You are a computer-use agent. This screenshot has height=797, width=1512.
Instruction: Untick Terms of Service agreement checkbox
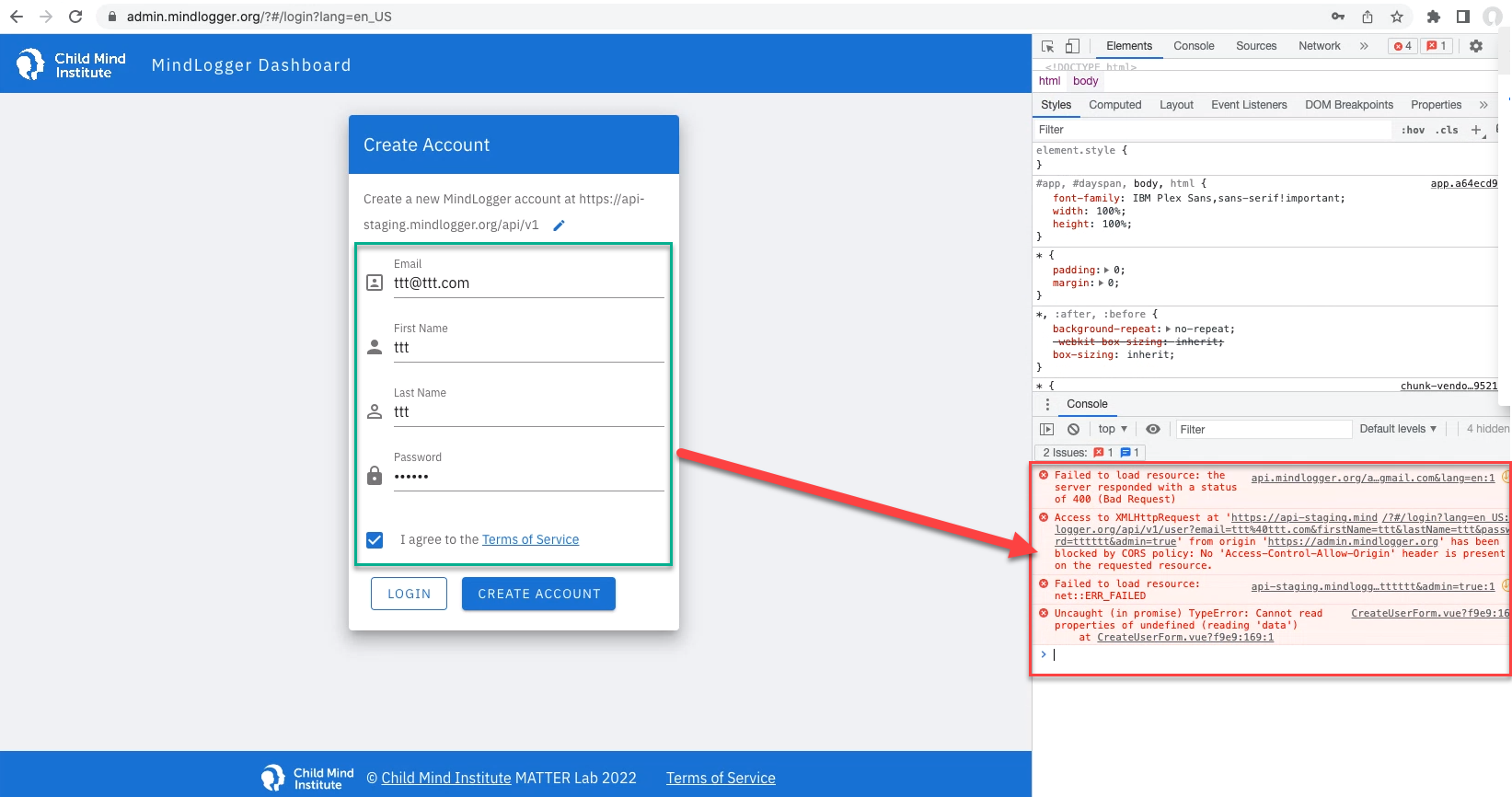coord(375,540)
